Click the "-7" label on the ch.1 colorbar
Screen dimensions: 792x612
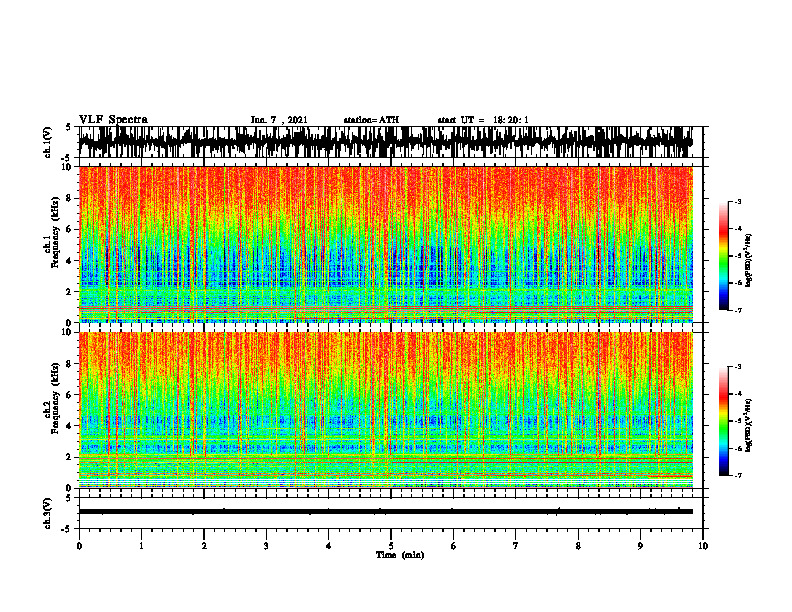[738, 310]
